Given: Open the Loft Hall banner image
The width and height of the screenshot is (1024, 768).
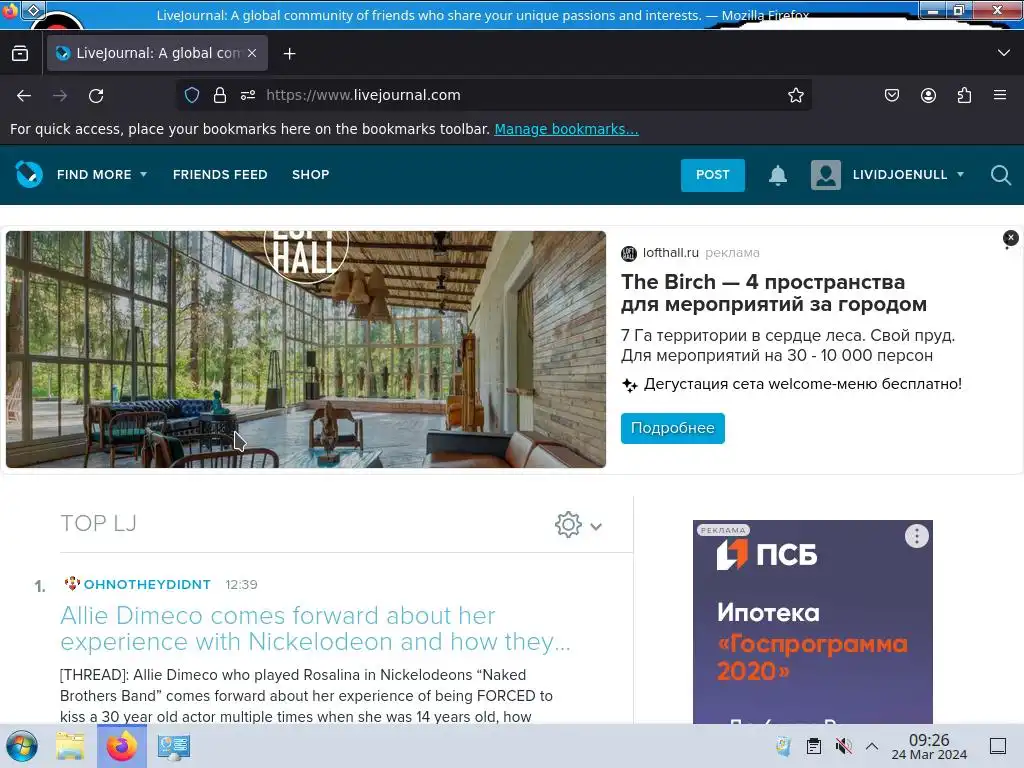Looking at the screenshot, I should [x=306, y=349].
